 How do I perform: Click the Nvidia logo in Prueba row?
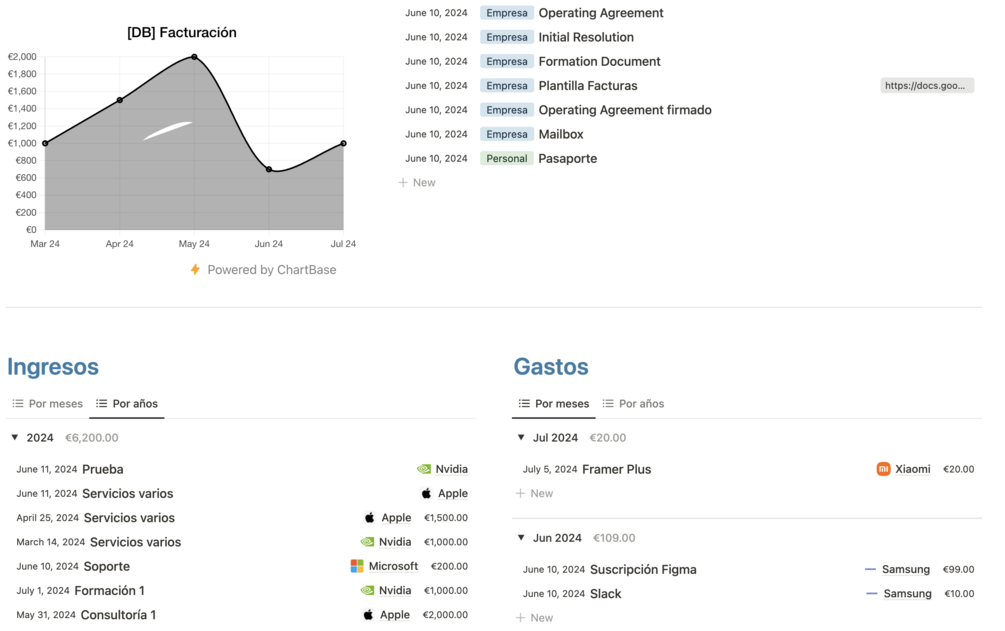[424, 469]
